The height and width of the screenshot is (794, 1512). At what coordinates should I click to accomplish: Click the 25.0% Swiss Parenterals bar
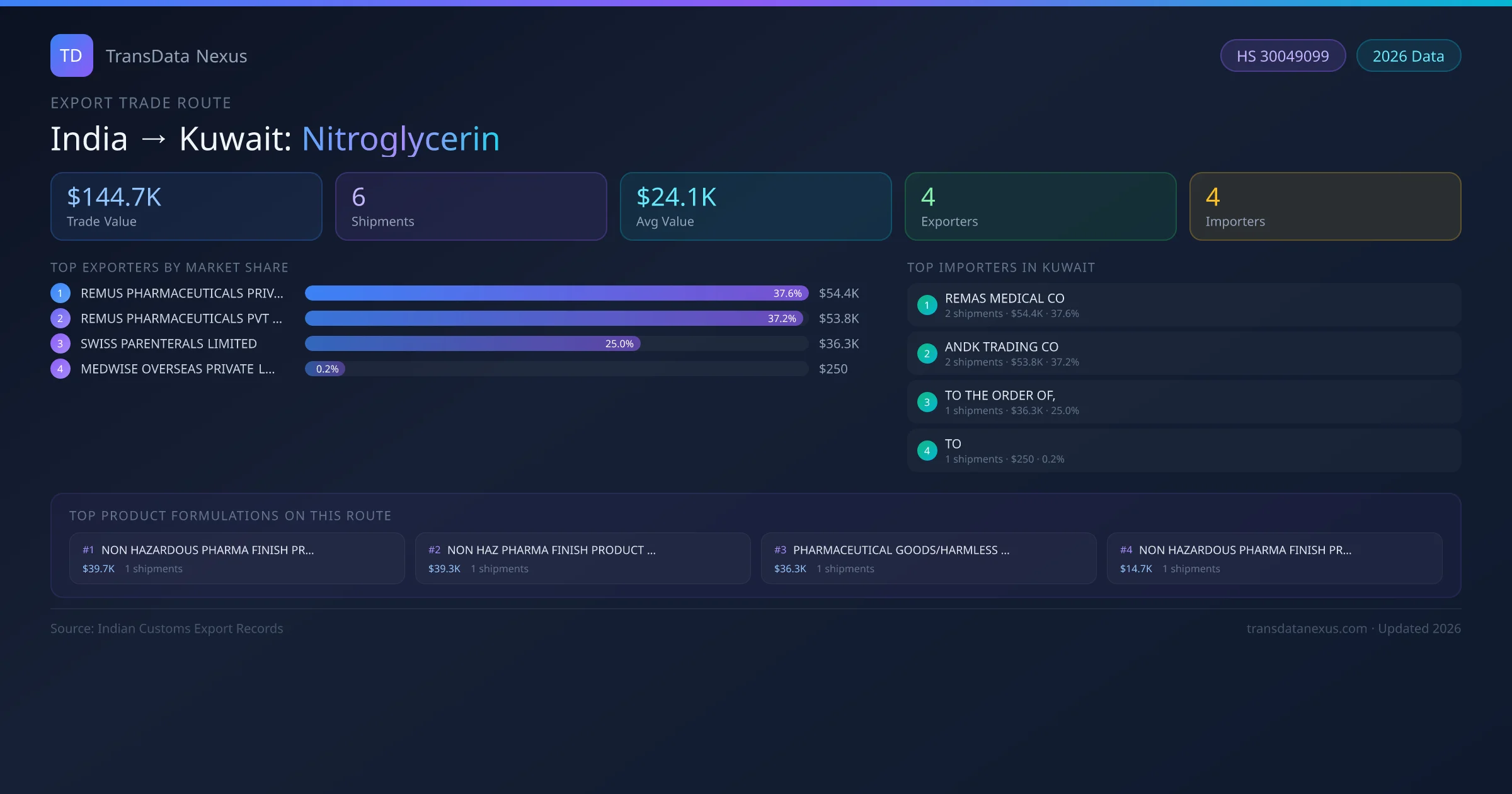472,343
